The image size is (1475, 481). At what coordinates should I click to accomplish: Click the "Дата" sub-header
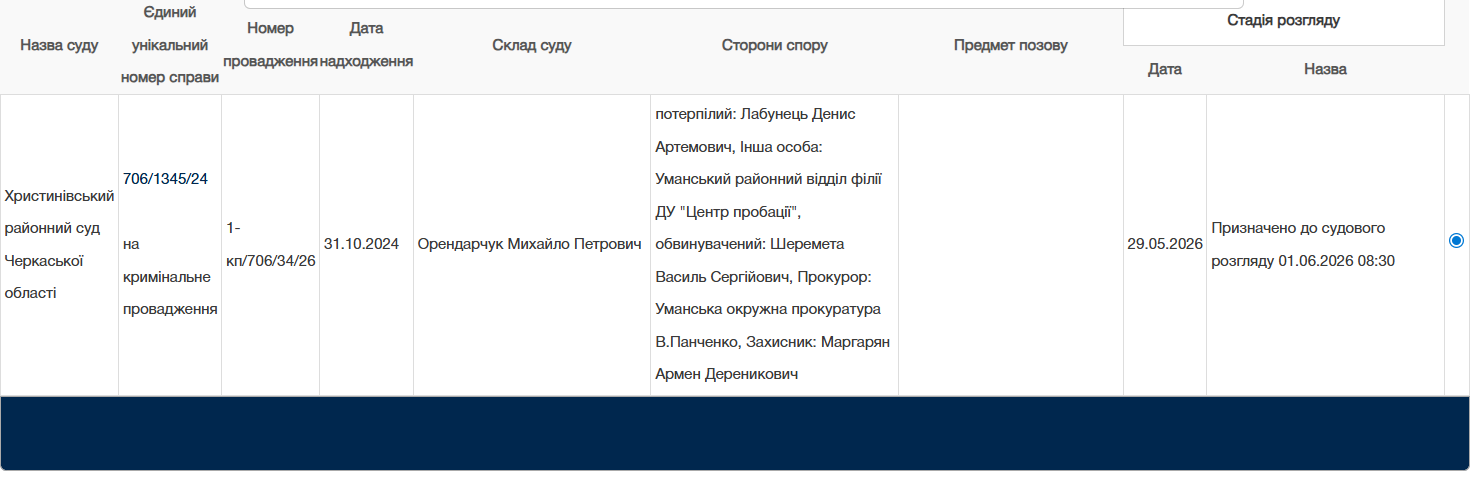point(1165,69)
